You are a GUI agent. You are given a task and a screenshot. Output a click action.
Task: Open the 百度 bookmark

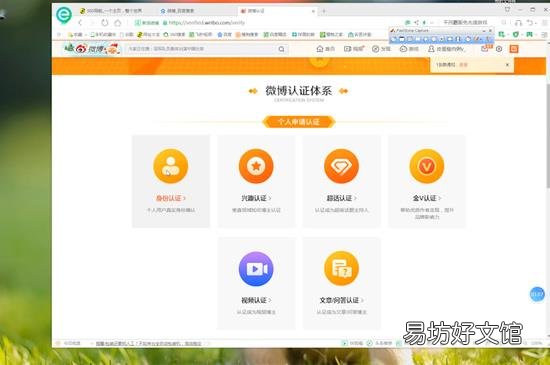(224, 34)
